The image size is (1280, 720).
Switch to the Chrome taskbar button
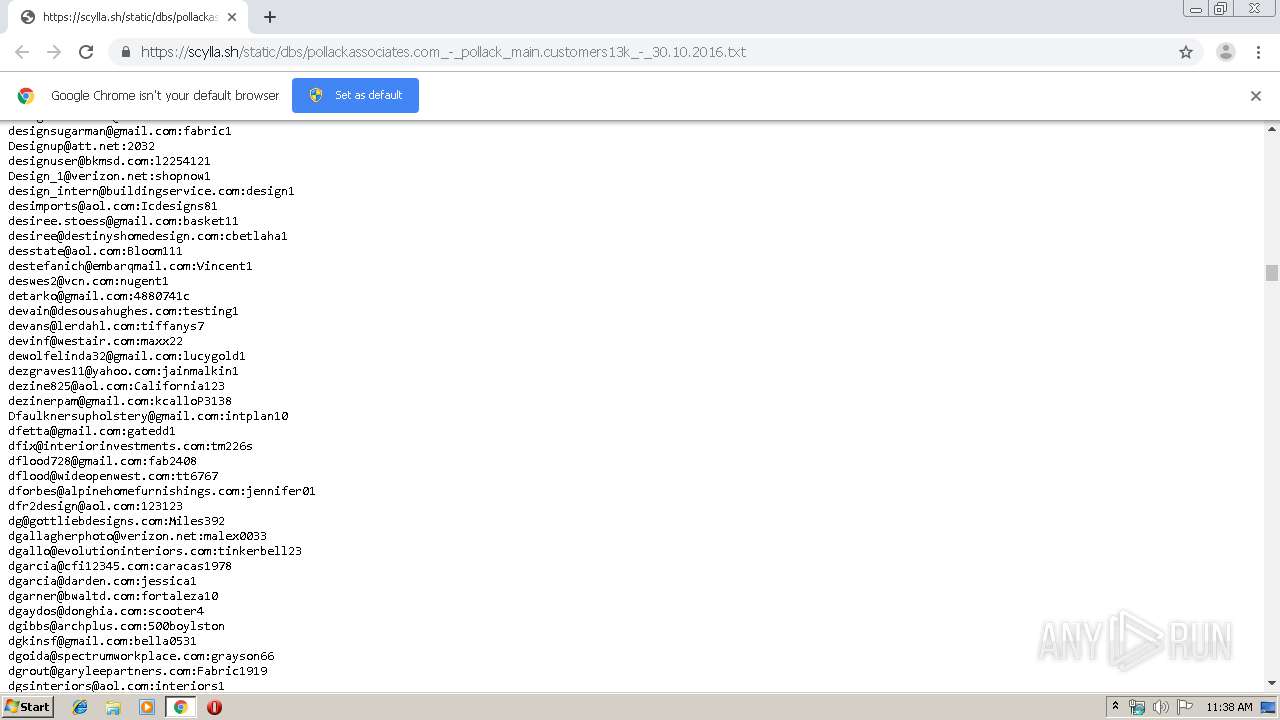tap(180, 707)
